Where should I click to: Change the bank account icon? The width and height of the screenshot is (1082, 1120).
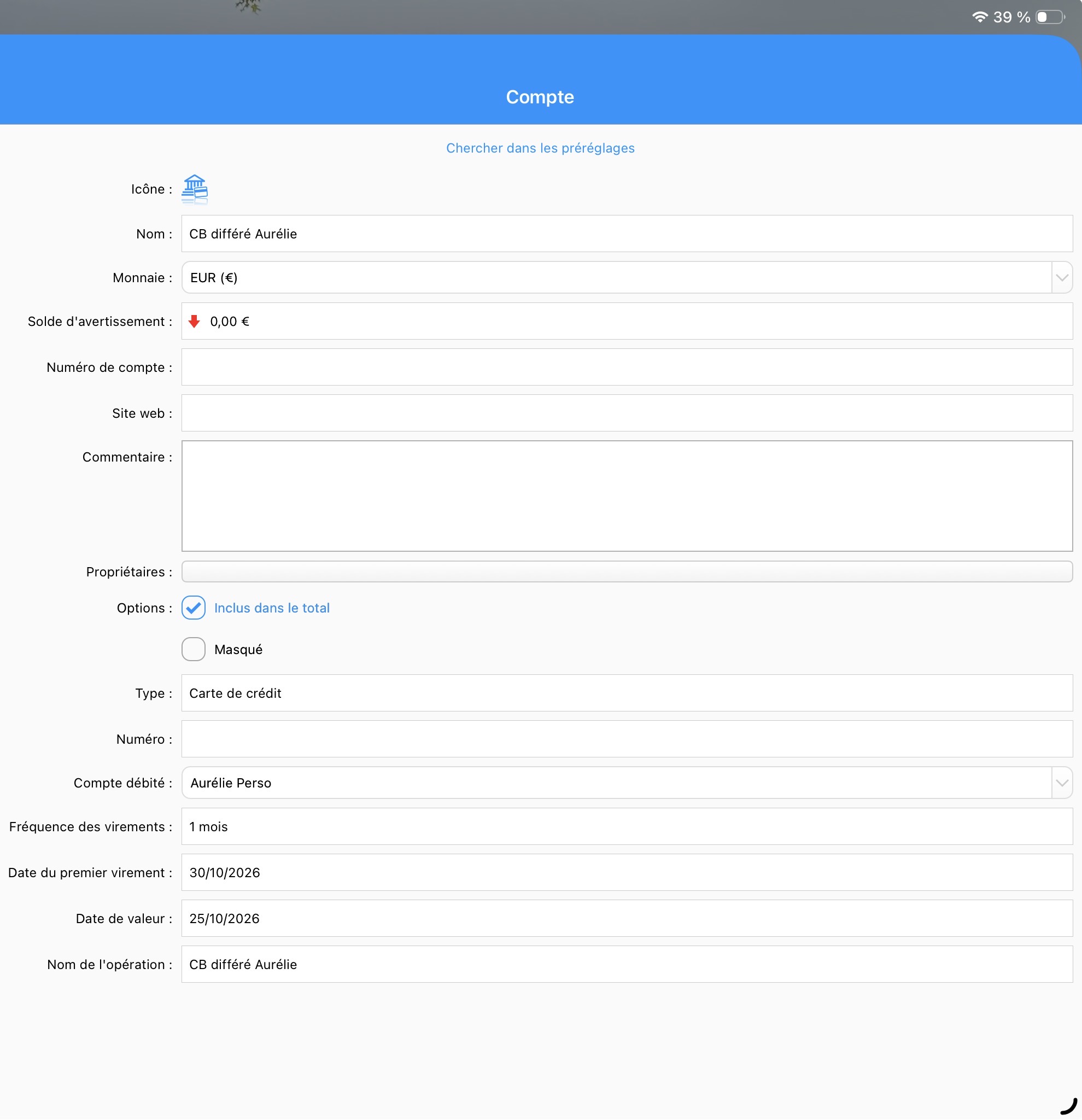(x=194, y=189)
